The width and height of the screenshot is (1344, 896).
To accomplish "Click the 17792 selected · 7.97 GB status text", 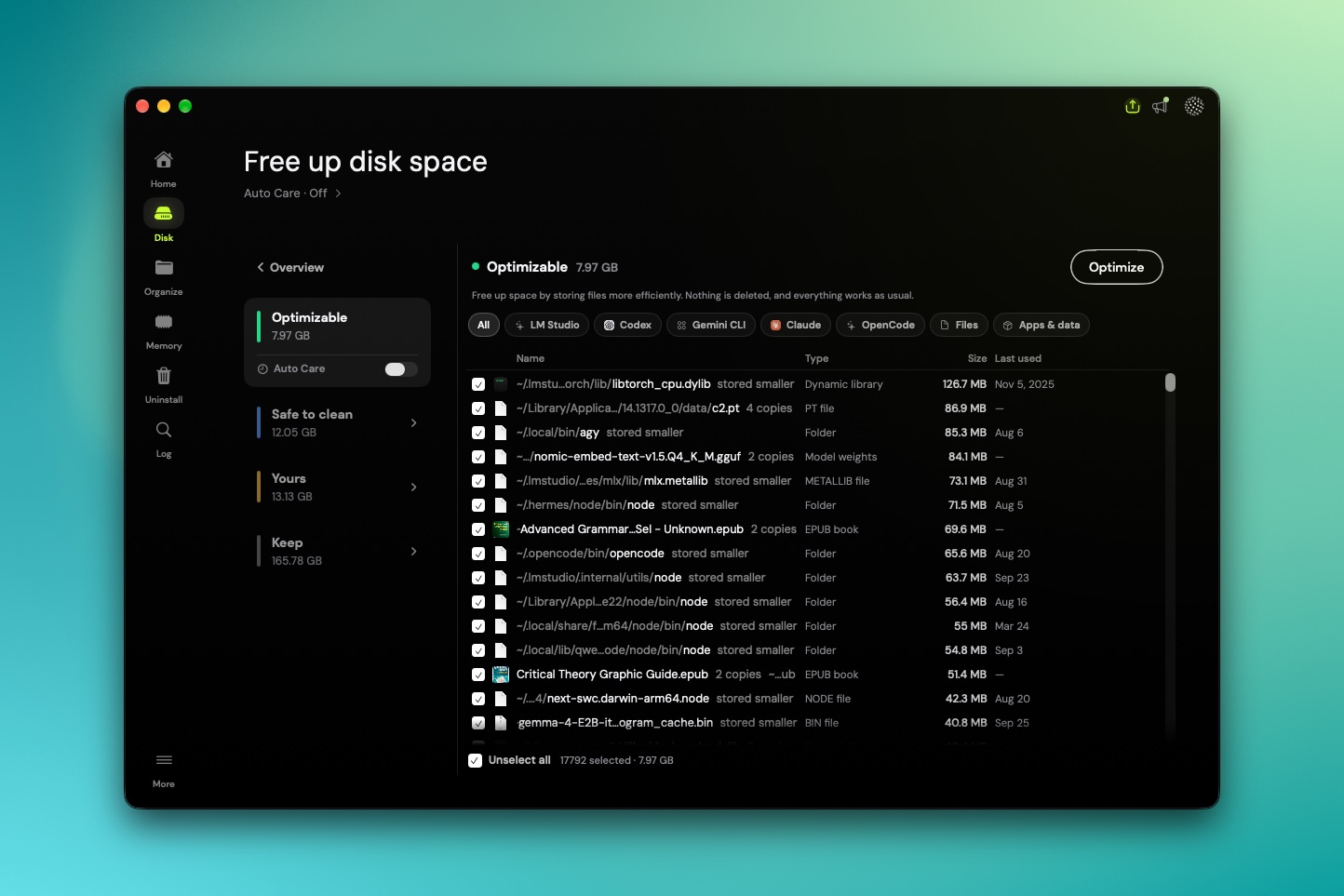I will pos(617,760).
